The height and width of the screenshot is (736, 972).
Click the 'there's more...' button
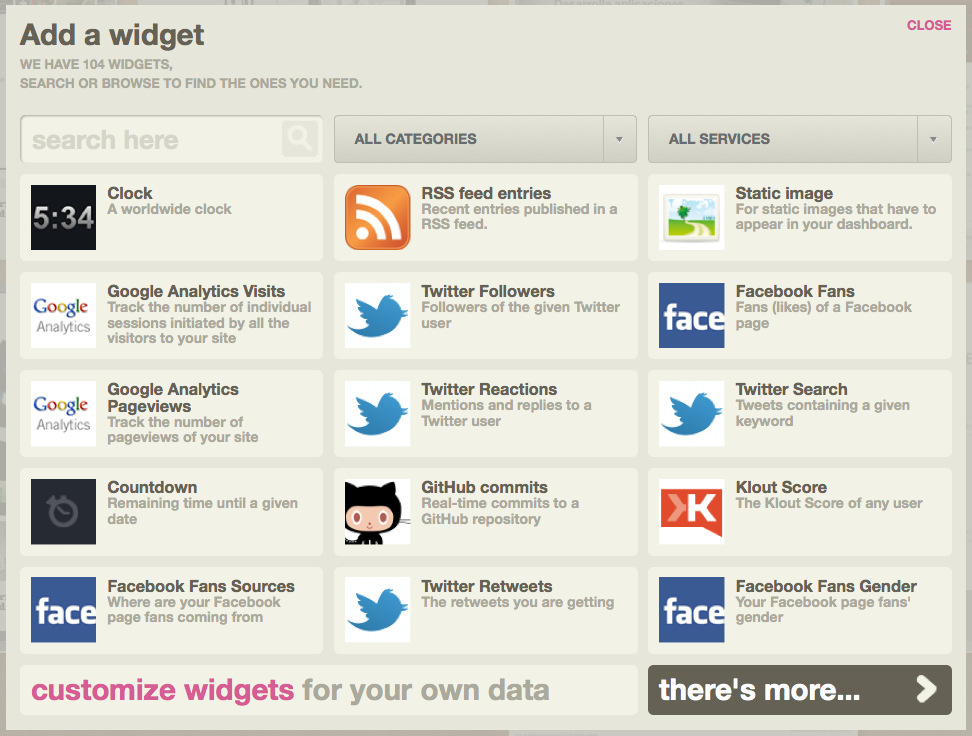(799, 690)
